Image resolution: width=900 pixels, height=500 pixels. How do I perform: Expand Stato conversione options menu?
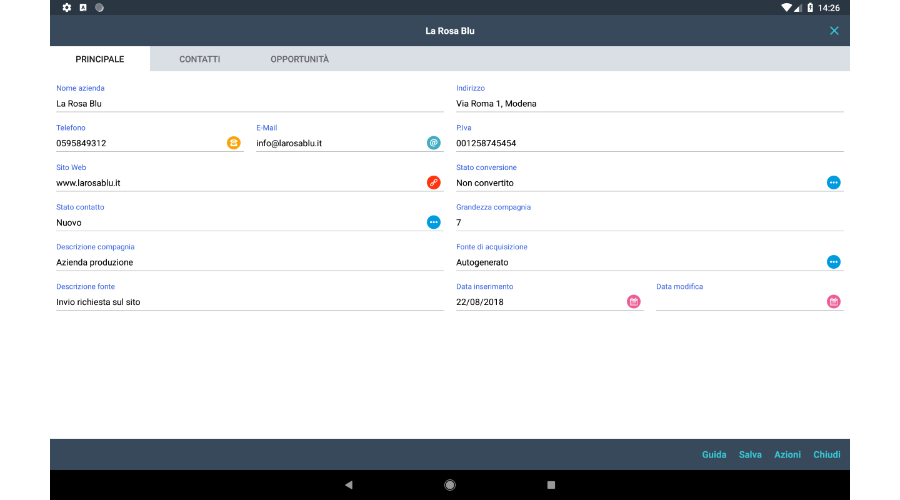pos(833,182)
